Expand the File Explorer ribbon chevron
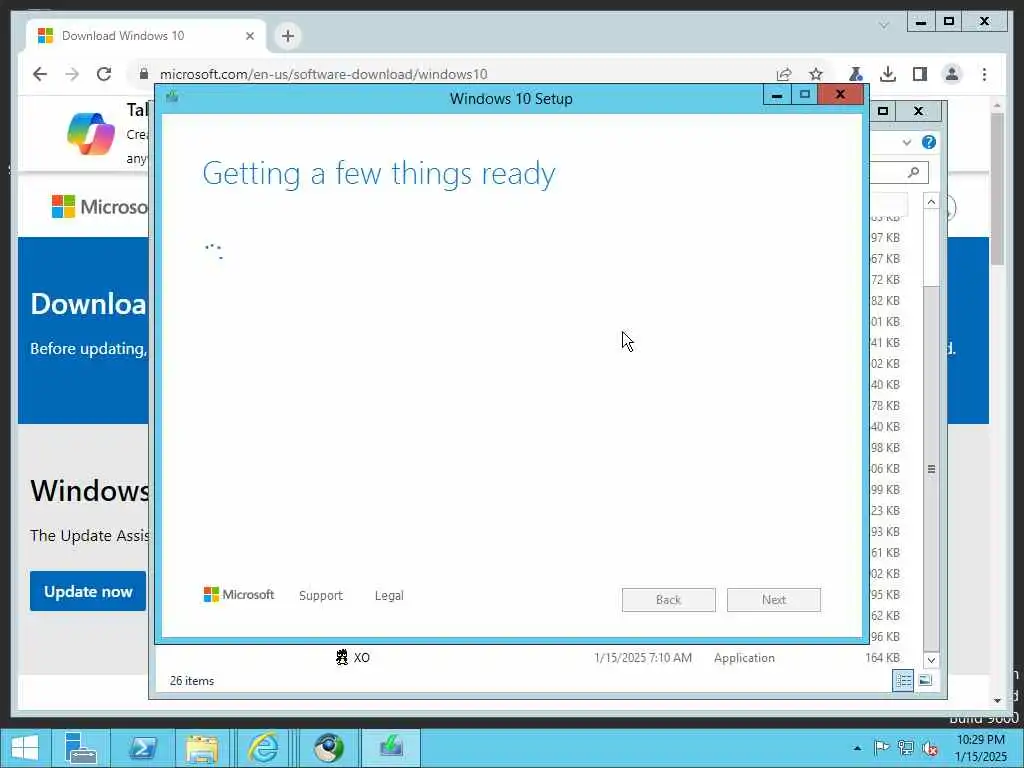 [x=906, y=142]
